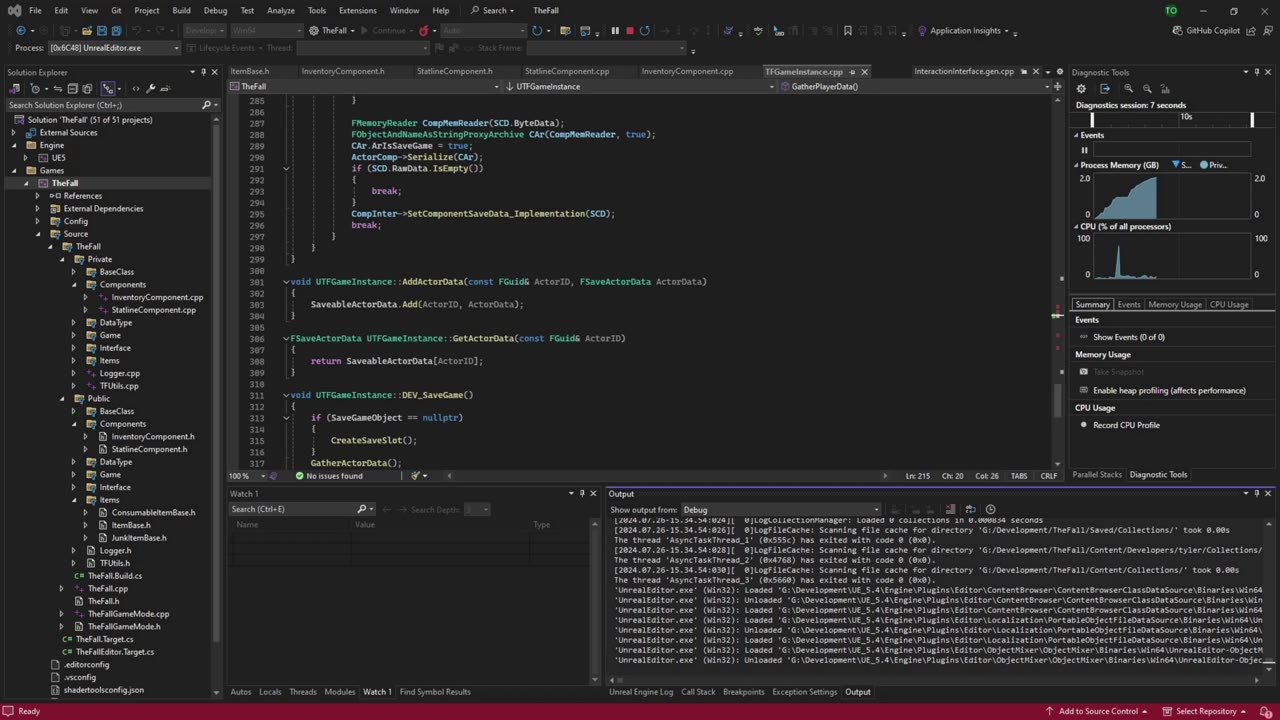The image size is (1280, 720).
Task: Click the TO account avatar
Action: [1171, 10]
